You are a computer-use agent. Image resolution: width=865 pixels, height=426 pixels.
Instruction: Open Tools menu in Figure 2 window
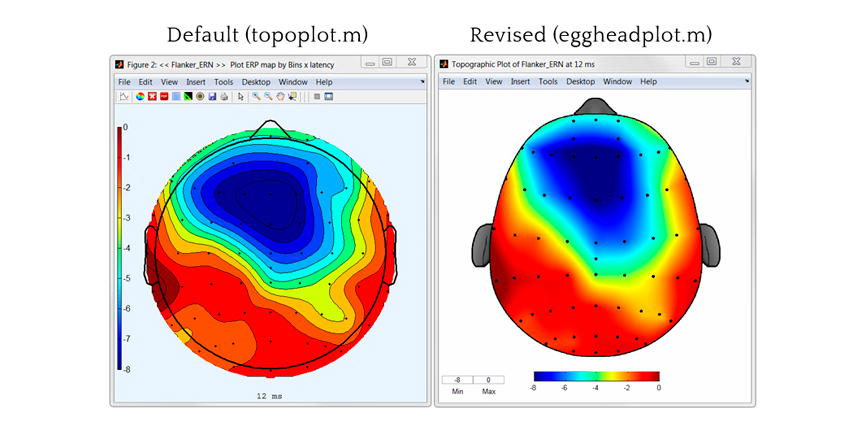pos(224,81)
